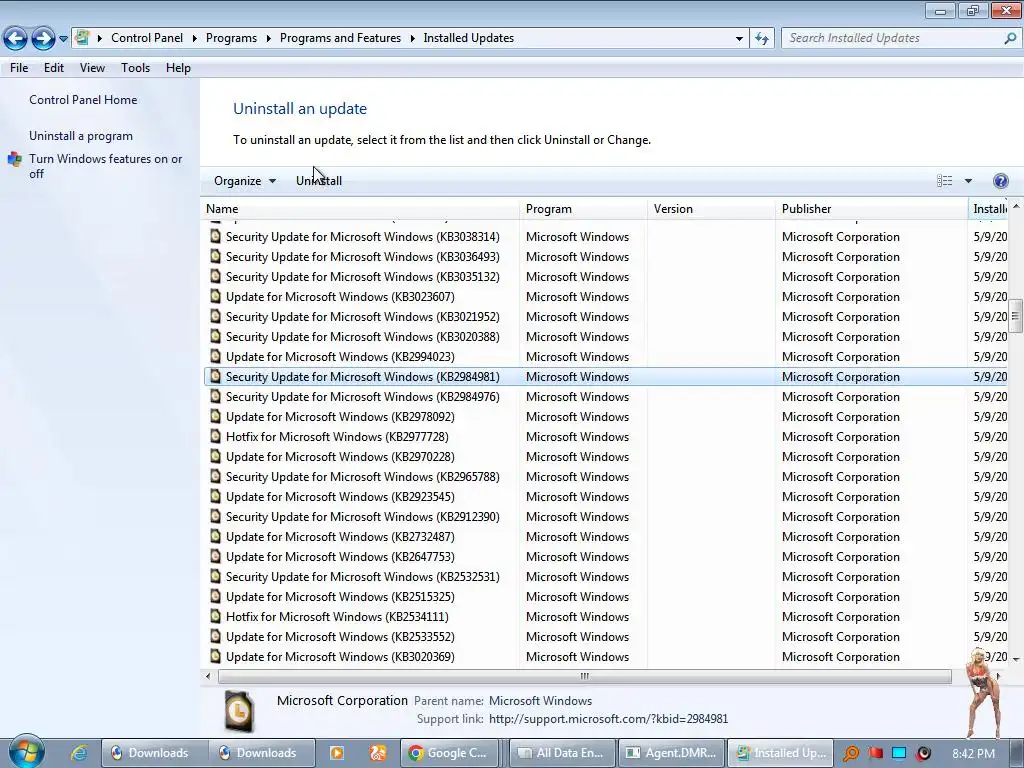Expand the arrow after Programs in breadcrumb

268,39
